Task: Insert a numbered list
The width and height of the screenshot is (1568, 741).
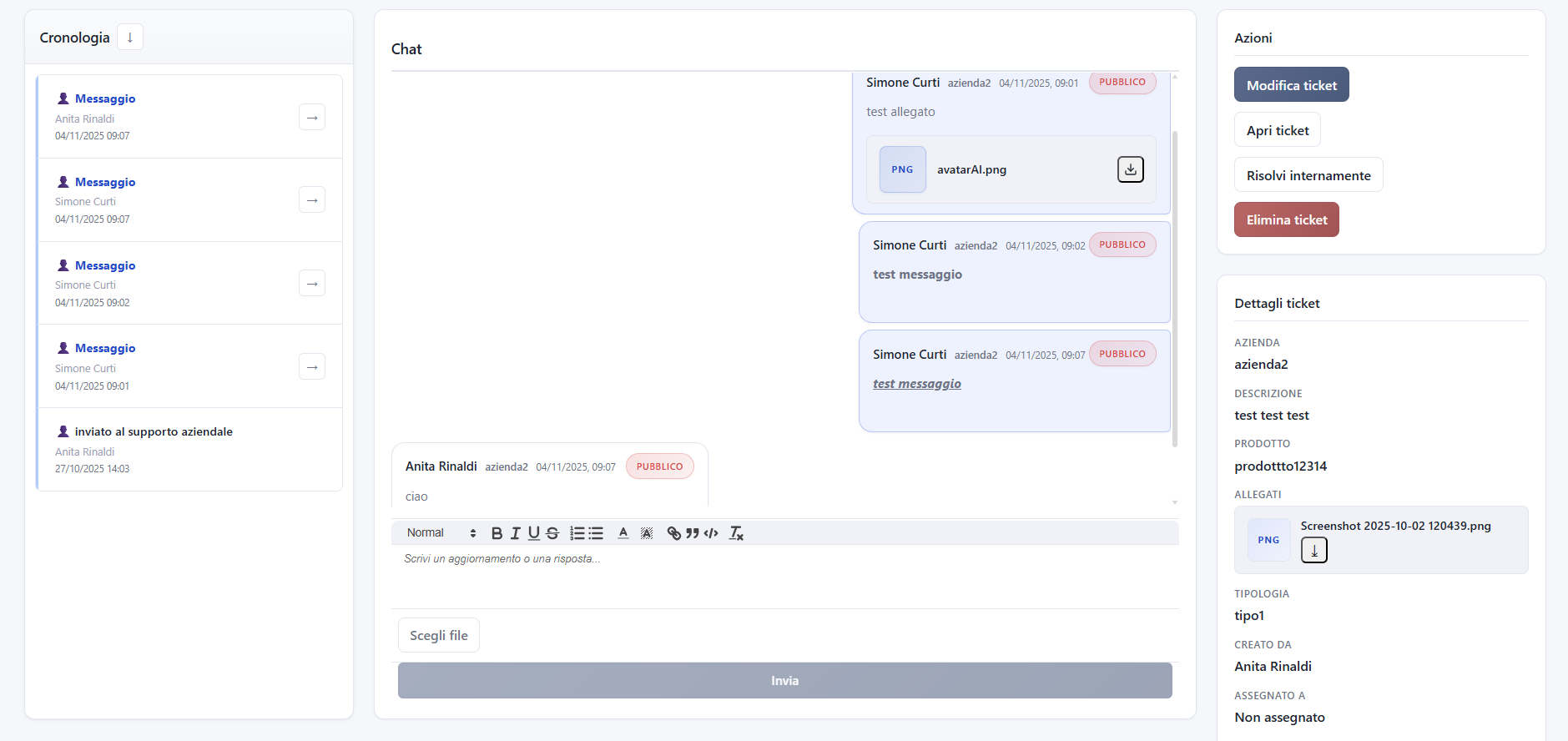Action: (x=577, y=533)
